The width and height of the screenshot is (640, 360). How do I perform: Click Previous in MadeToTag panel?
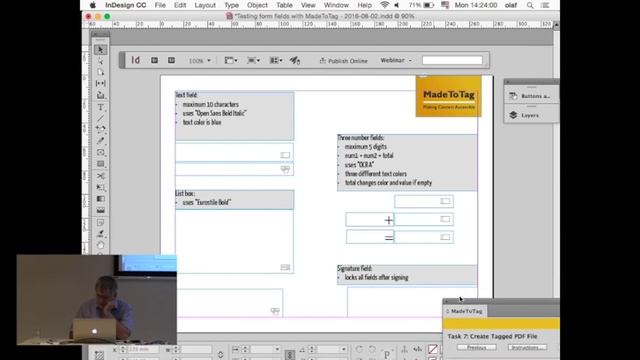[x=477, y=348]
